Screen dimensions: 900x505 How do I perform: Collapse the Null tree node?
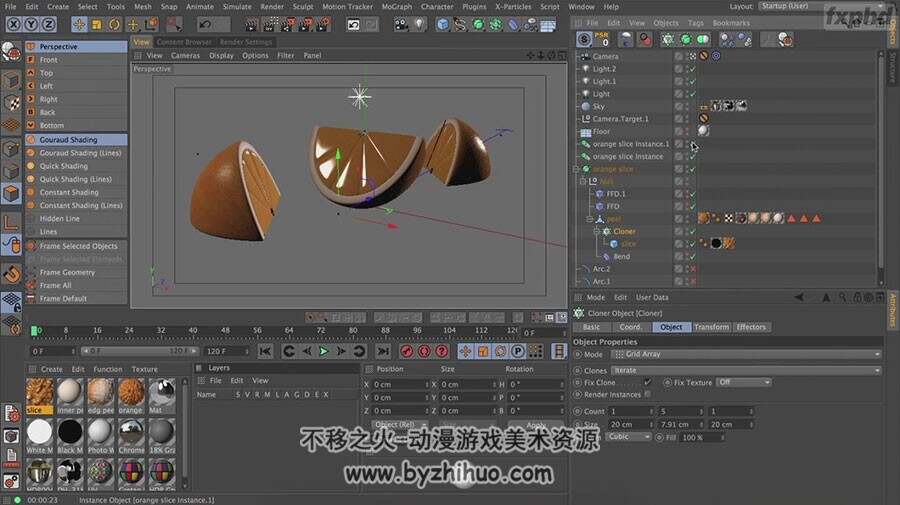click(583, 181)
